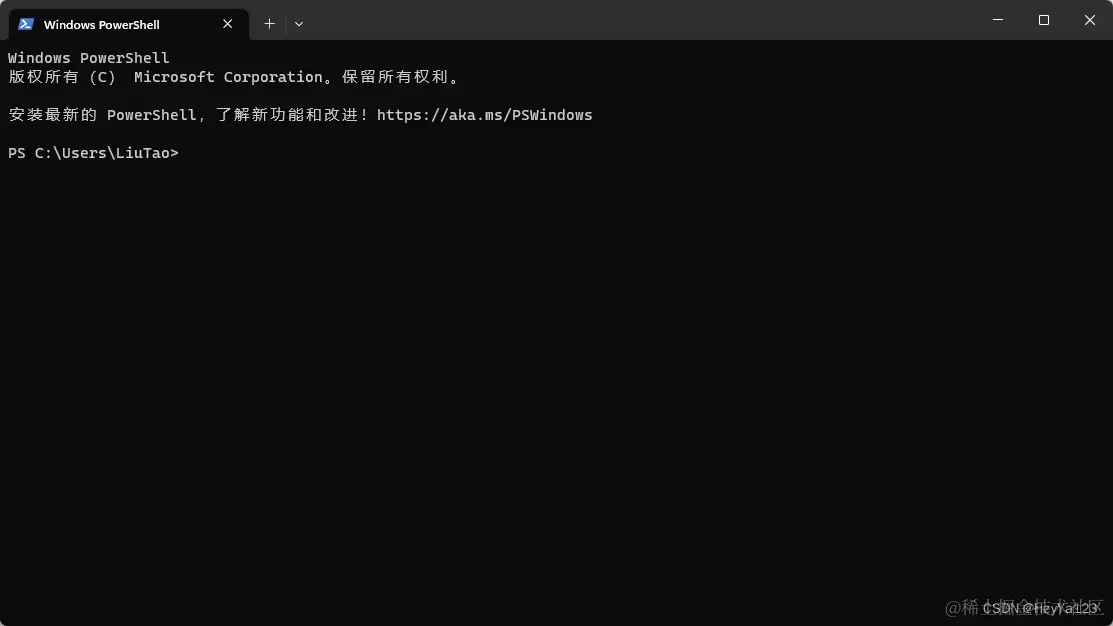Viewport: 1113px width, 626px height.
Task: Click the chevron icon beside the plus button
Action: (298, 23)
